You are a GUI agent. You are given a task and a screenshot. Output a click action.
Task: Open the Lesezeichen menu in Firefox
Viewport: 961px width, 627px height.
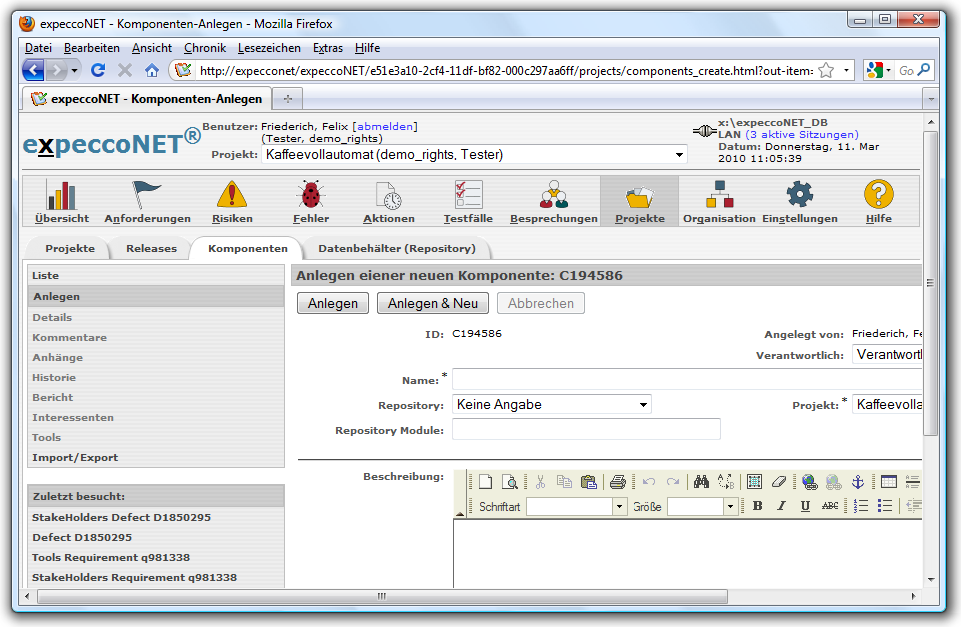[269, 48]
